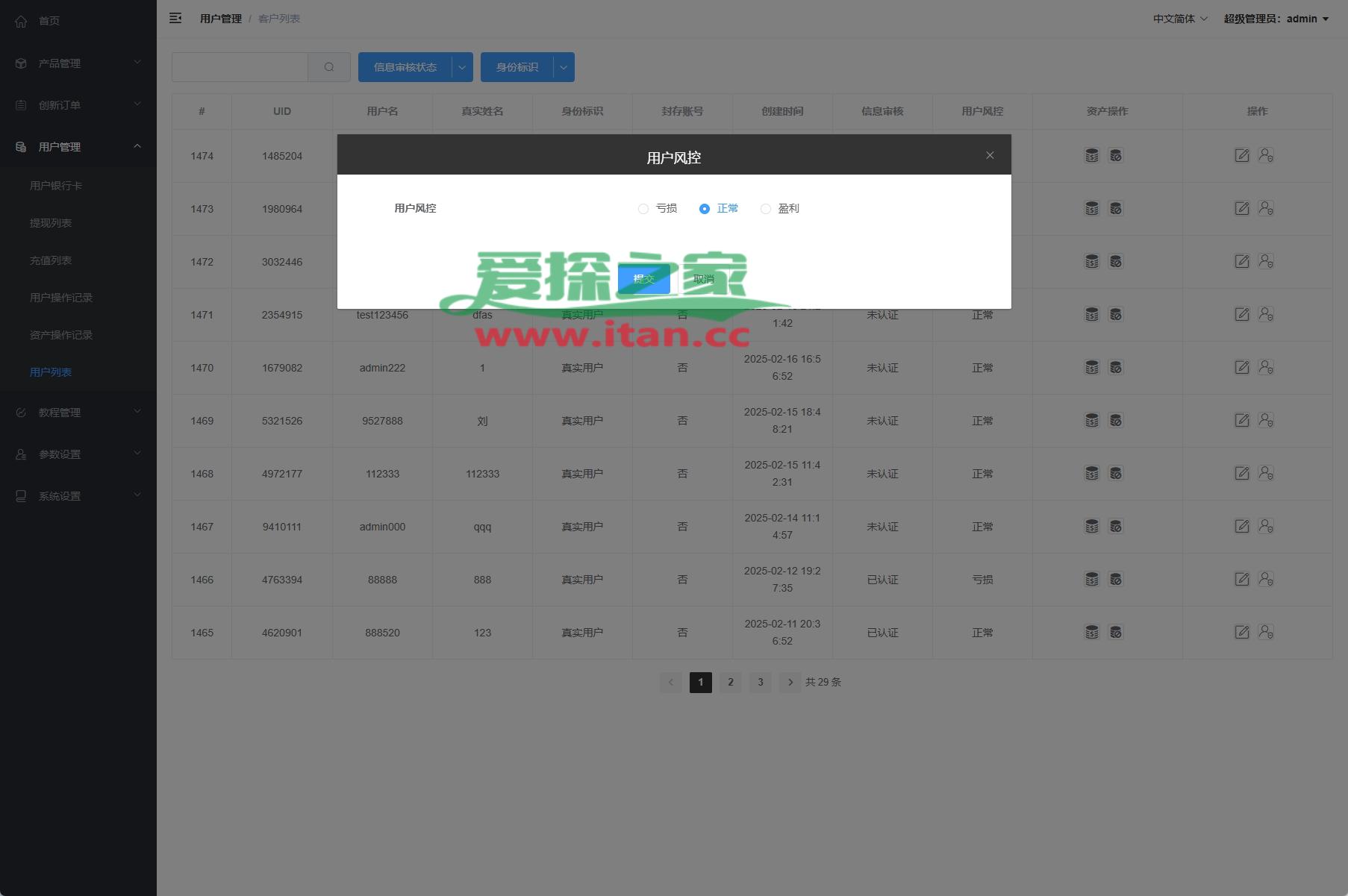
Task: Open the 中文简体 language dropdown
Action: (x=1179, y=19)
